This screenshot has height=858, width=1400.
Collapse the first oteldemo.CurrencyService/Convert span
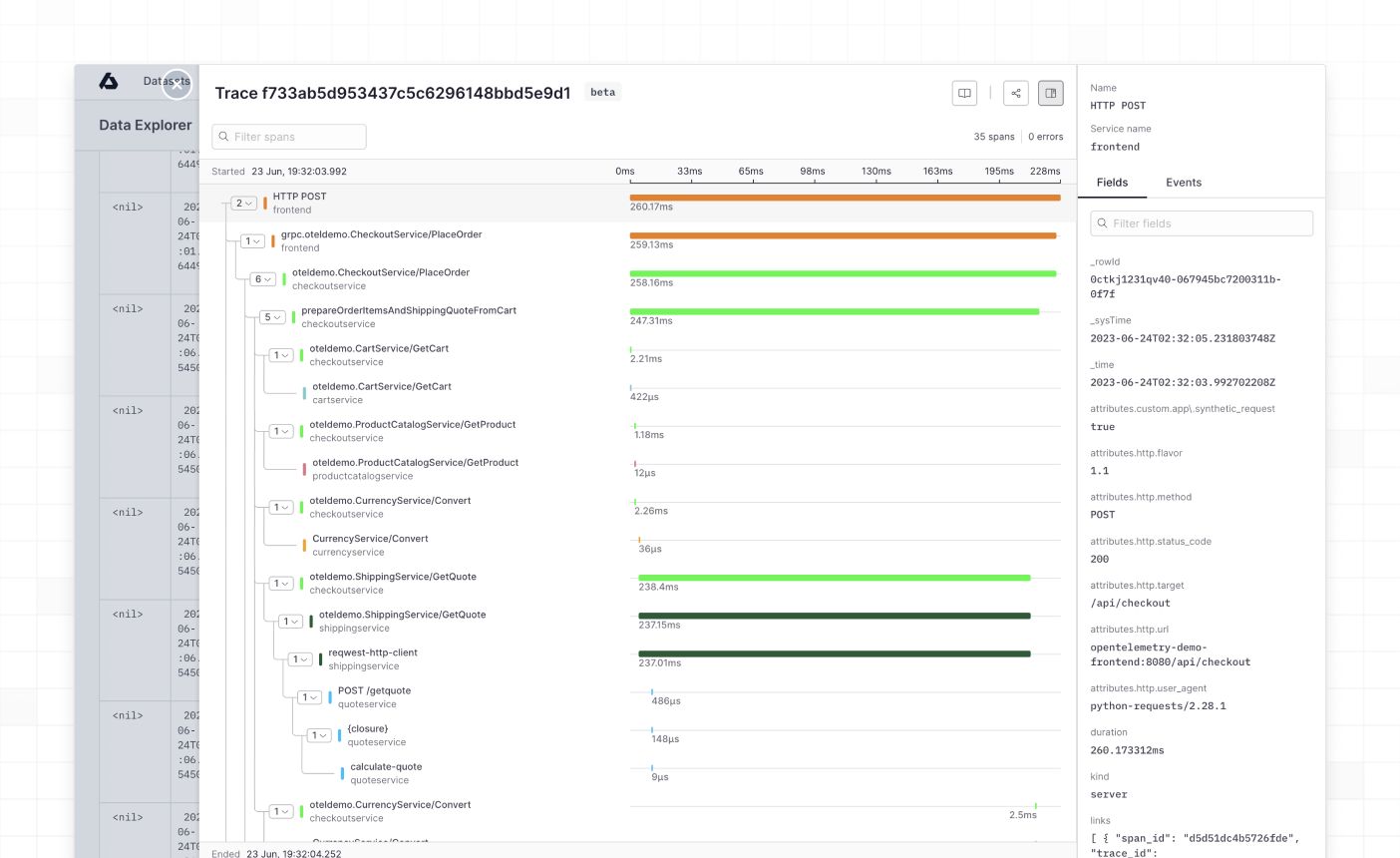(281, 508)
